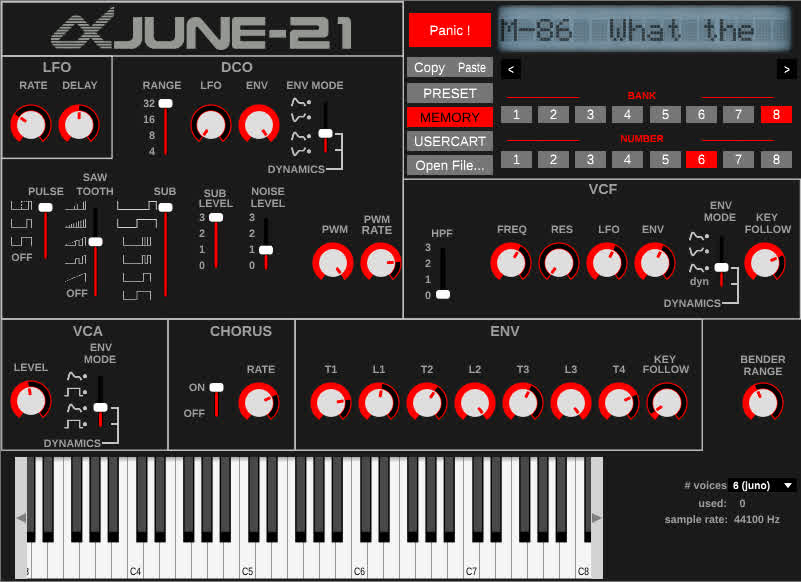Switch to MEMORY patch source

(450, 118)
